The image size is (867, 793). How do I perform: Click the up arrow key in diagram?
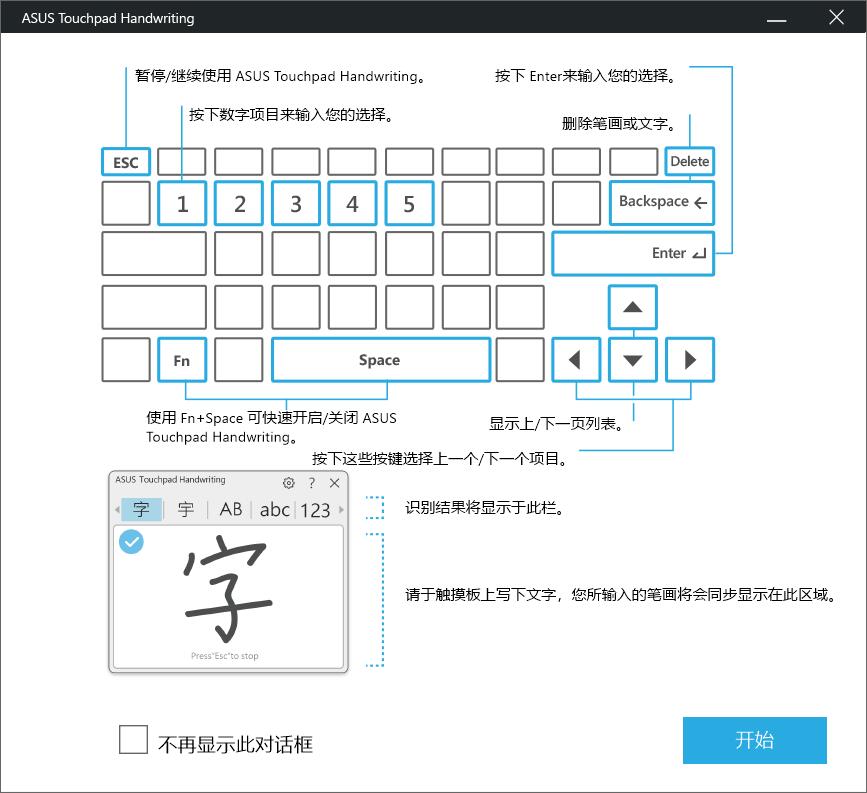pos(633,307)
